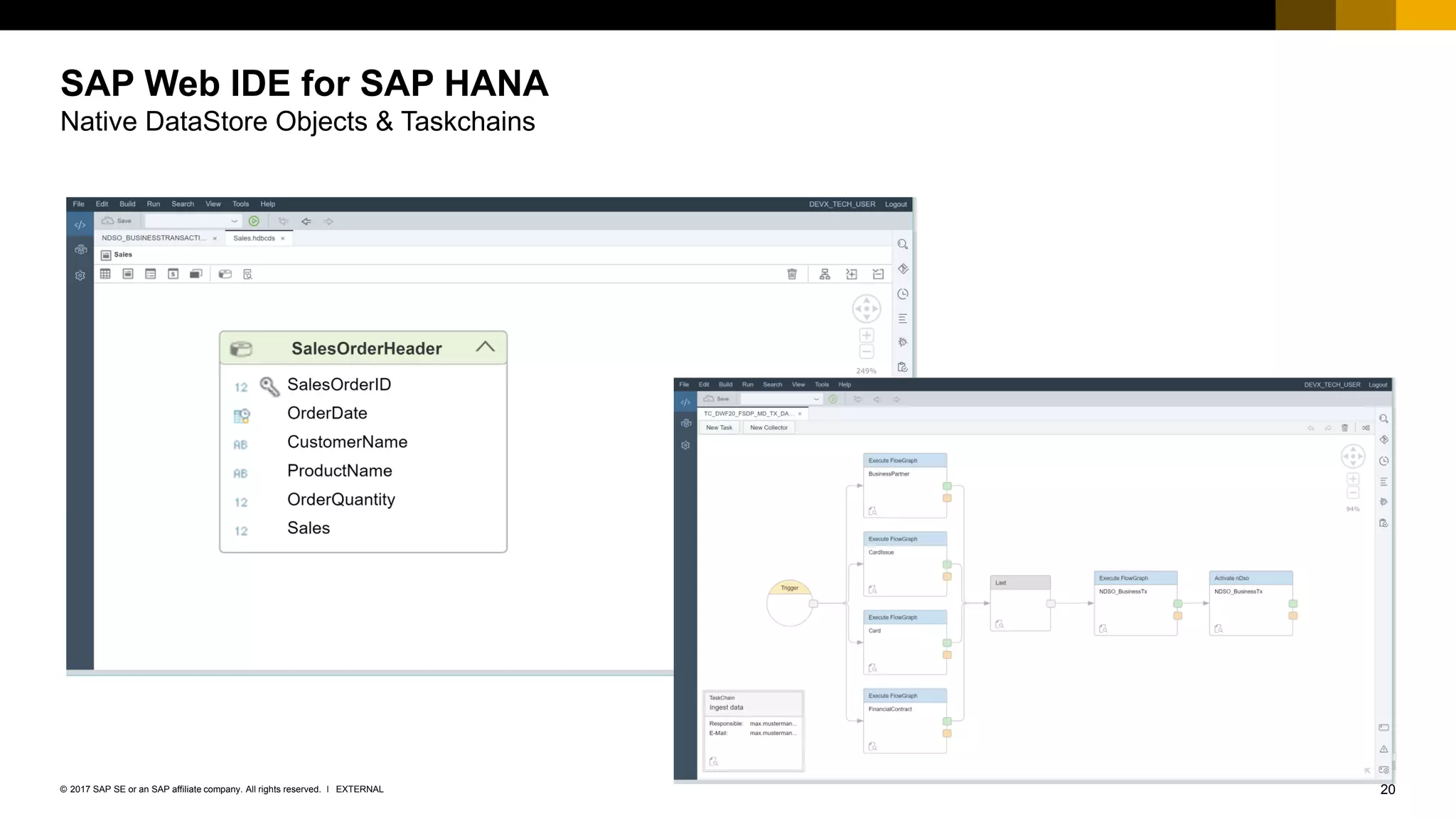Click Save in the task chain window
Screen dimensions: 1456x819
coord(717,399)
